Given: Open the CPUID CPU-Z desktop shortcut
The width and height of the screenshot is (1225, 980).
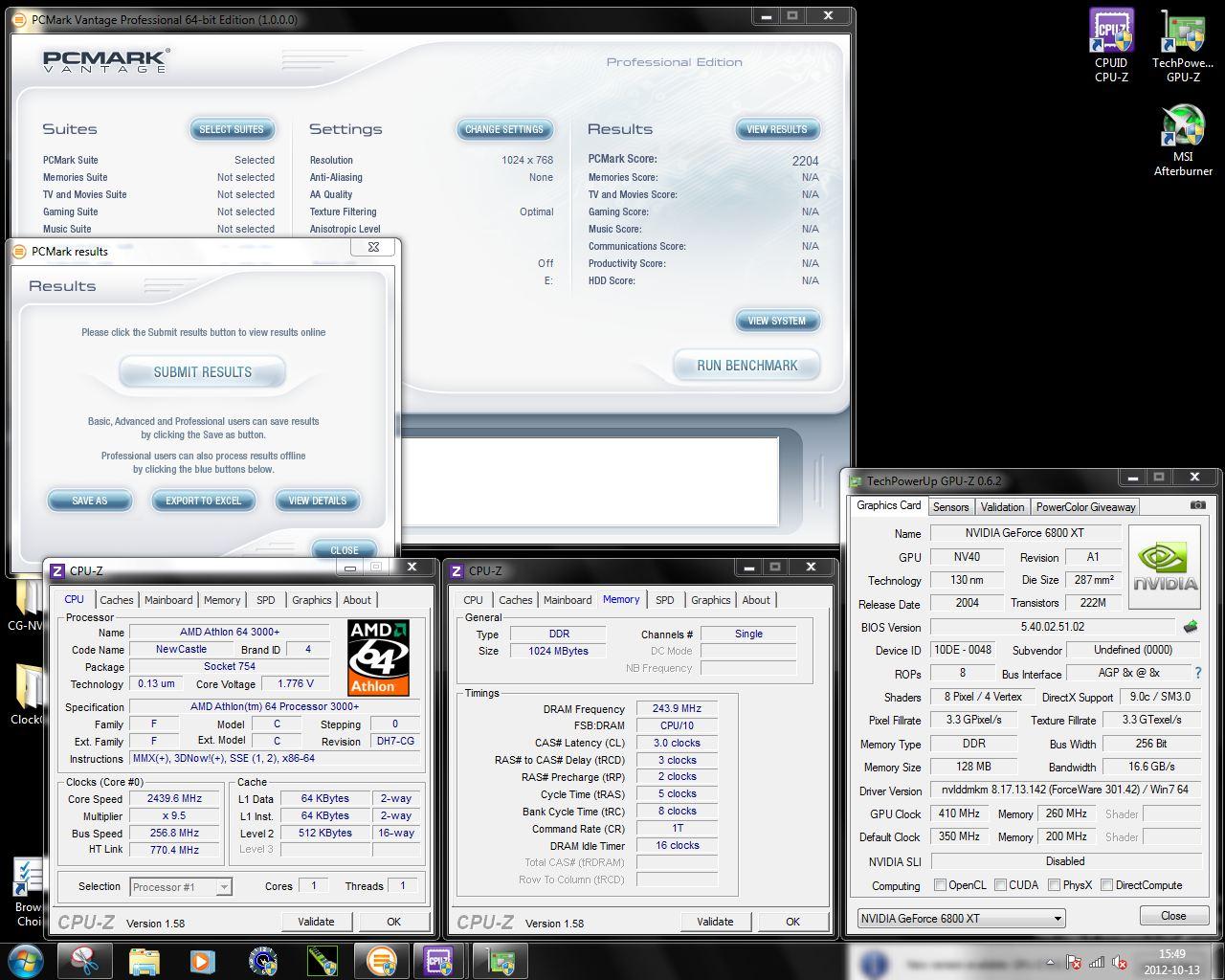Looking at the screenshot, I should (1111, 45).
